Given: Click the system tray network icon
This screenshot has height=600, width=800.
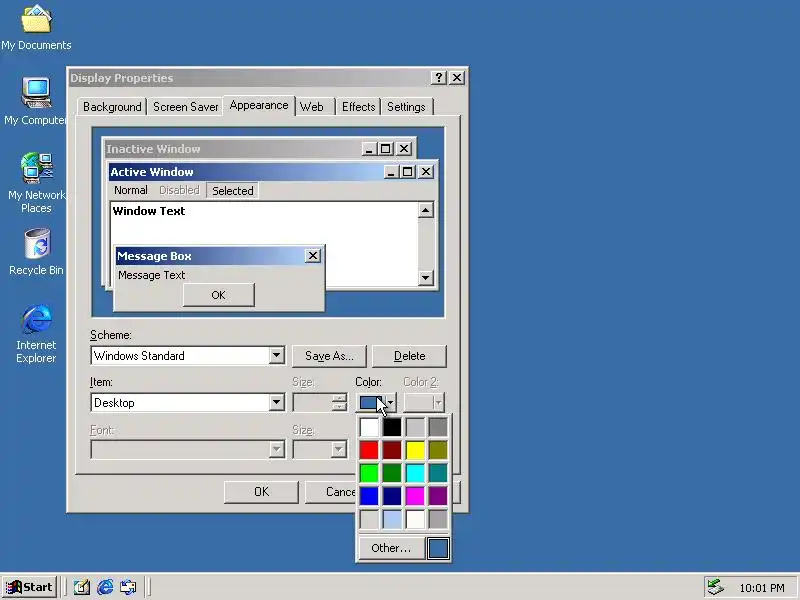Looking at the screenshot, I should [715, 587].
